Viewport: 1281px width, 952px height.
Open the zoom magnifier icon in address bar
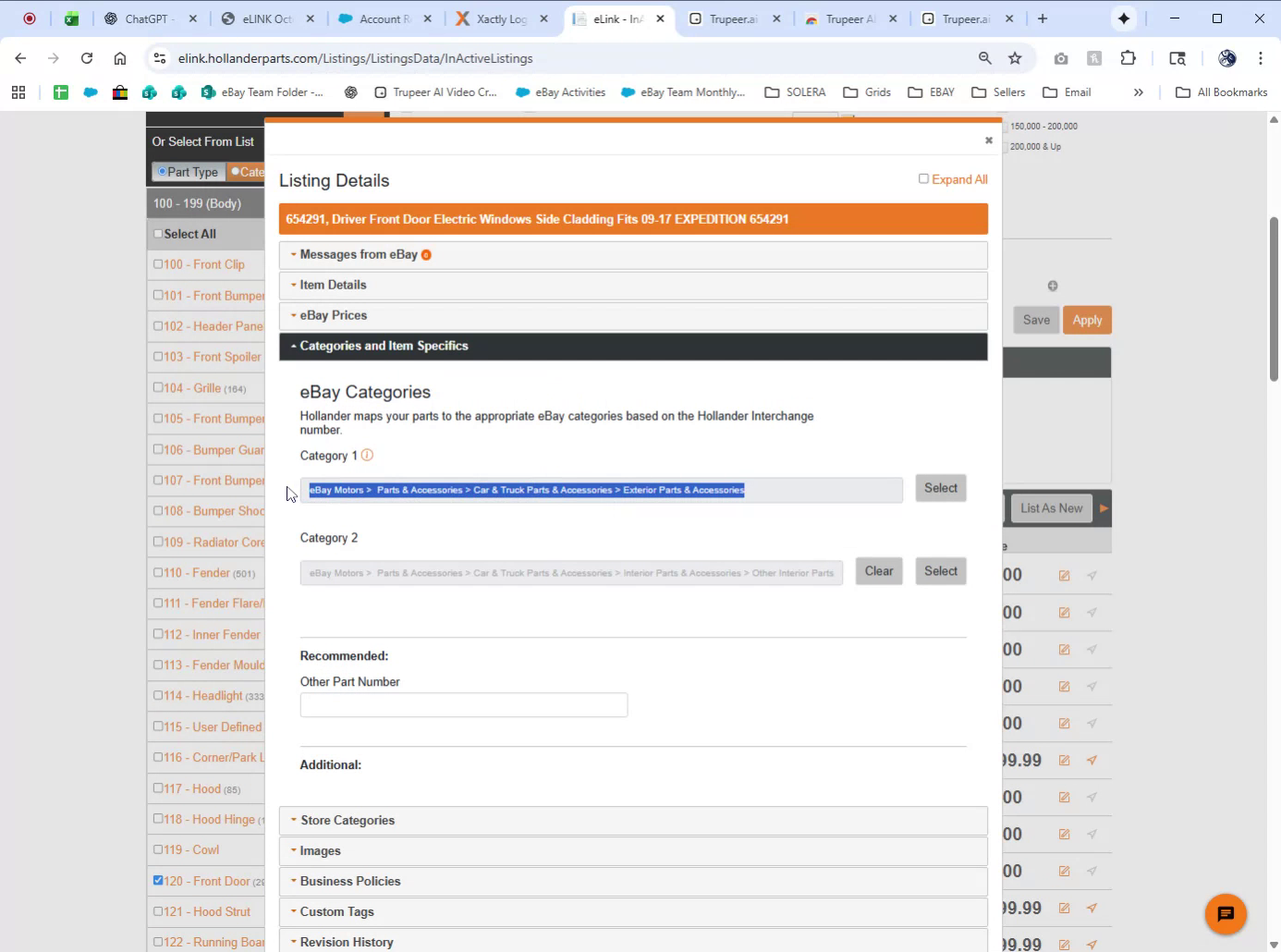coord(985,58)
